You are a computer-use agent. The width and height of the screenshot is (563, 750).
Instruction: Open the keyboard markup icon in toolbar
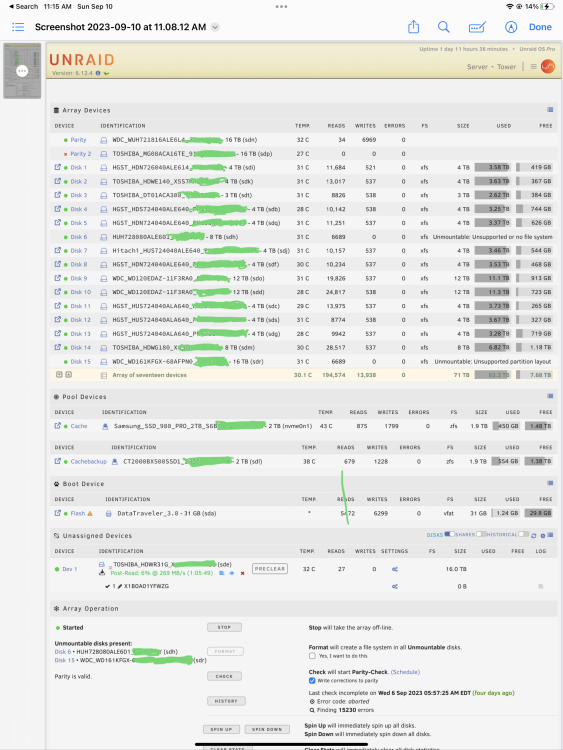(477, 27)
